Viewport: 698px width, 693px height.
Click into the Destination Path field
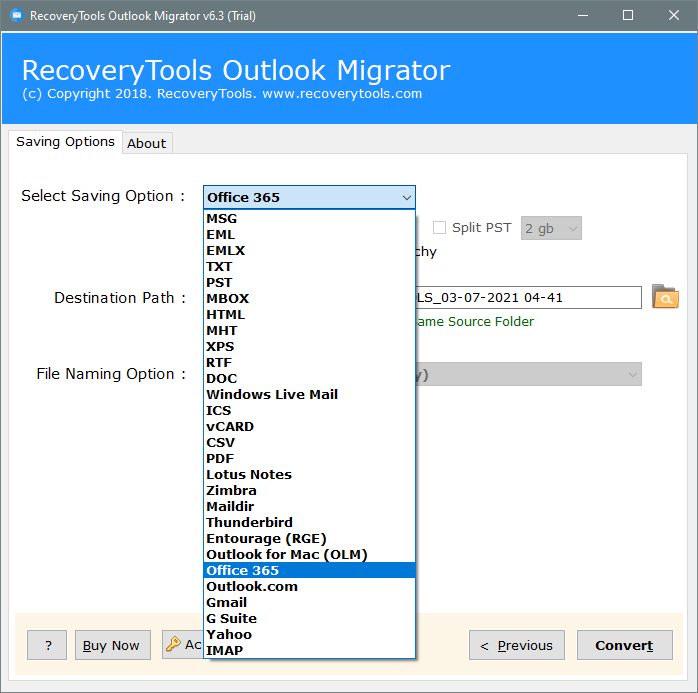tap(528, 297)
